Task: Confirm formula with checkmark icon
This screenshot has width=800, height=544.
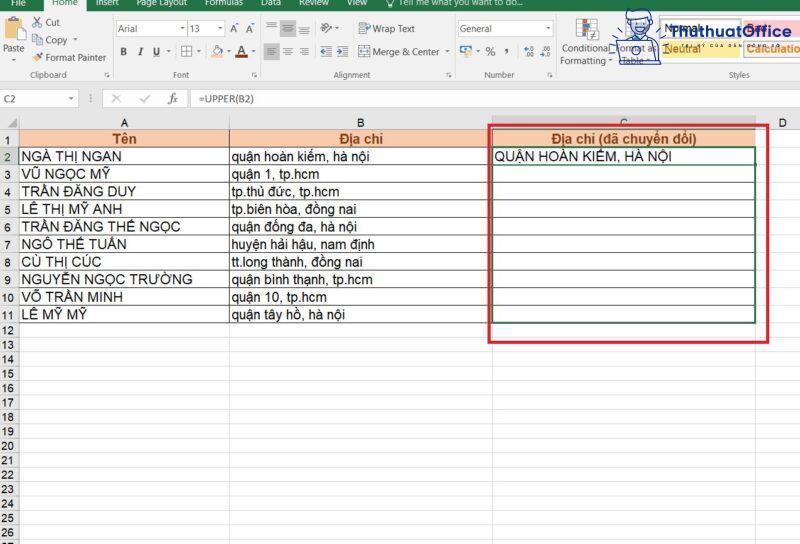Action: (145, 98)
